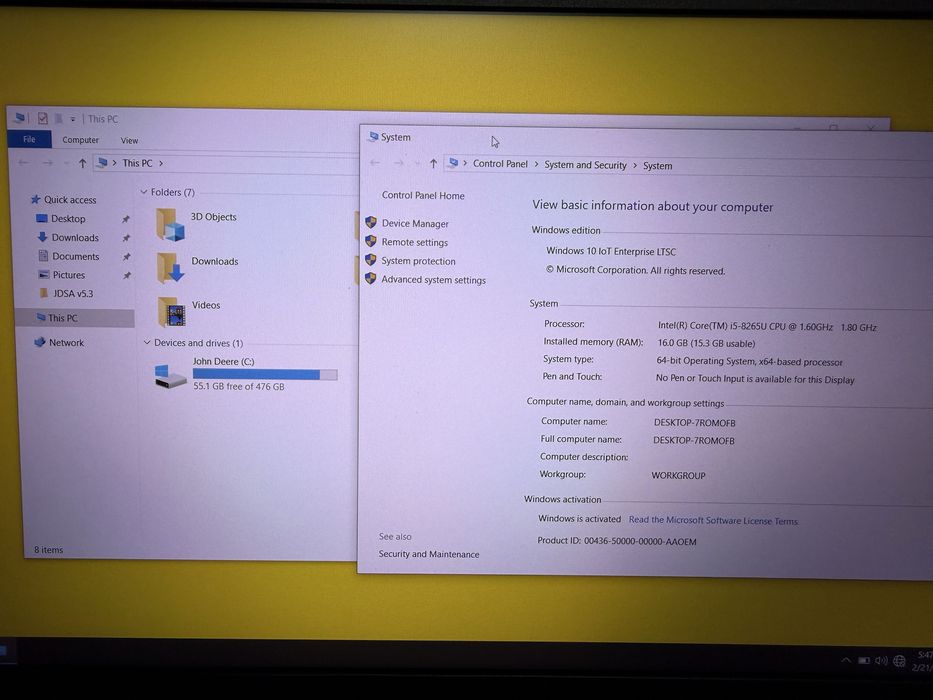Image resolution: width=933 pixels, height=700 pixels.
Task: Open the Downloads folder icon in This PC
Action: coord(171,268)
